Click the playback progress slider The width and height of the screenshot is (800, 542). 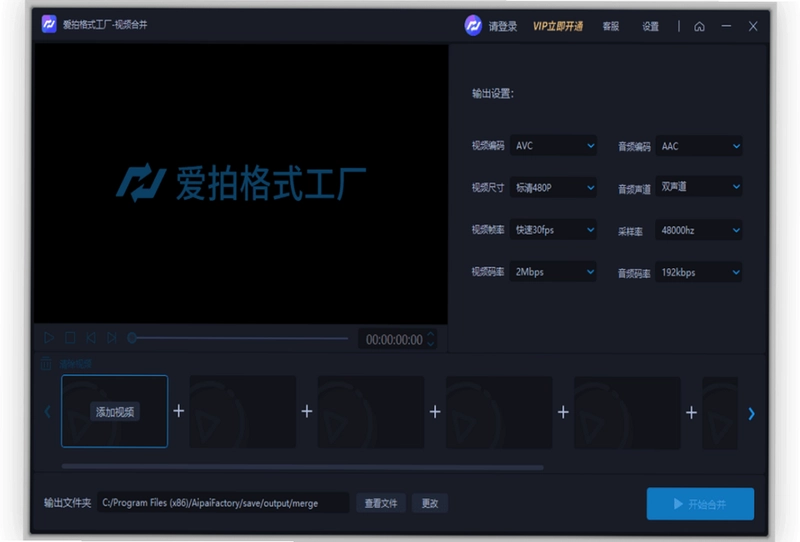click(x=238, y=338)
